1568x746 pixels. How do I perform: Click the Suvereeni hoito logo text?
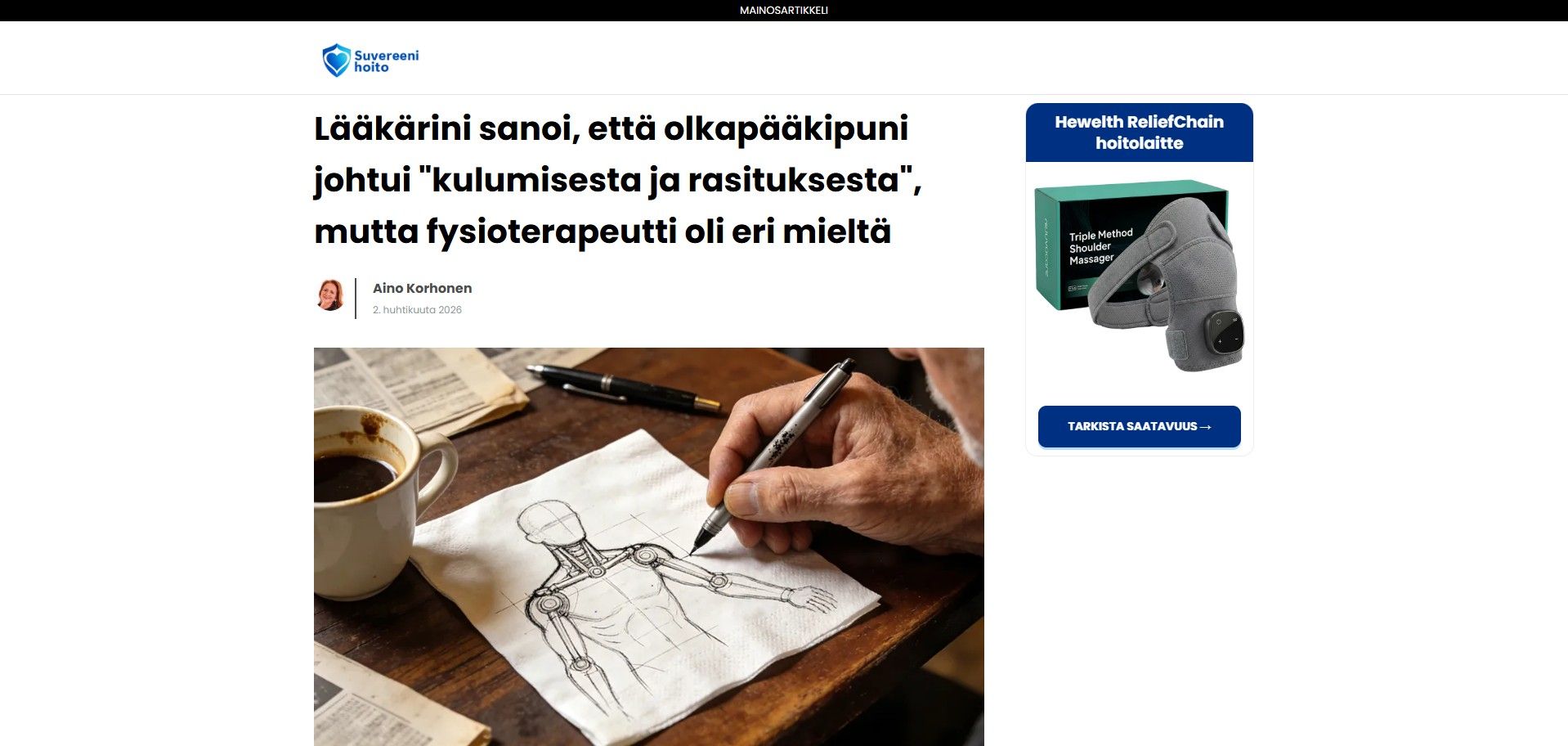coord(386,61)
